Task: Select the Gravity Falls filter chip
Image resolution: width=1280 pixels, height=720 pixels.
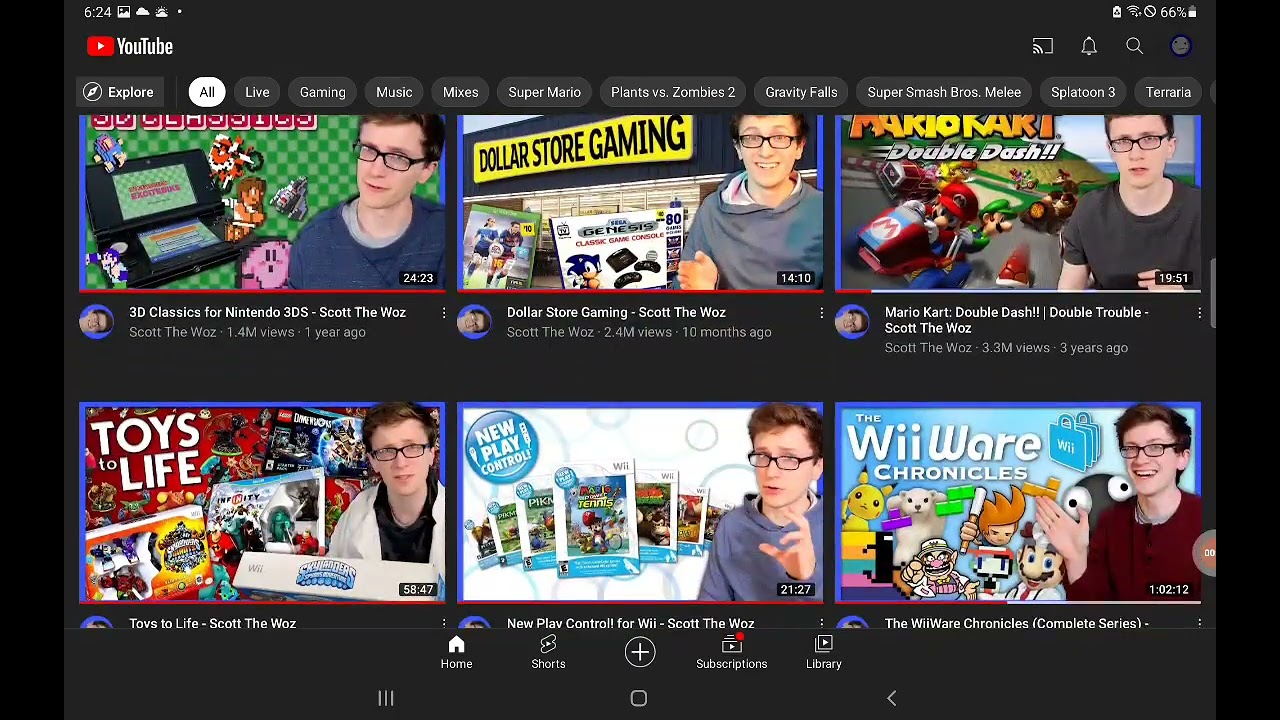Action: coord(801,92)
